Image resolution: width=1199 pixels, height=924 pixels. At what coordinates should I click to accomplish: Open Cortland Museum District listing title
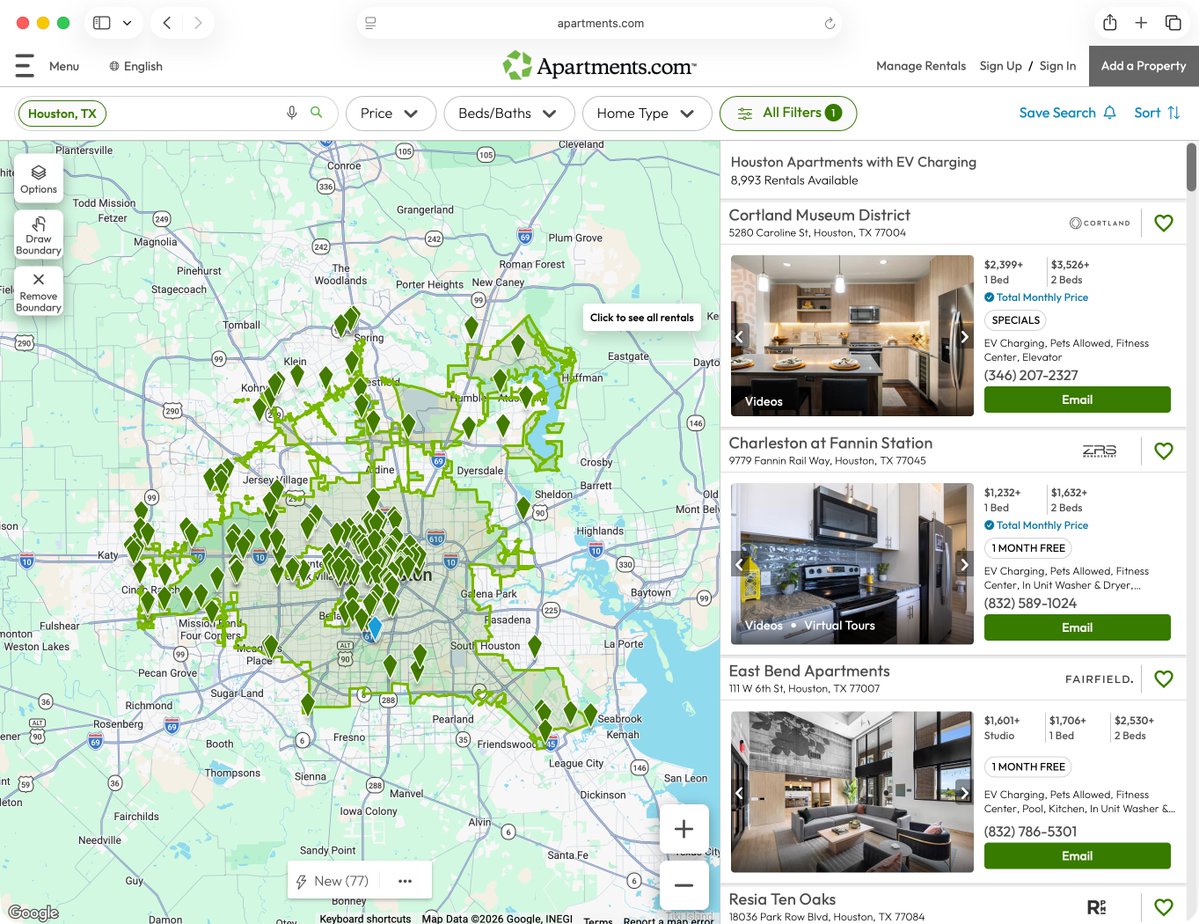point(819,215)
